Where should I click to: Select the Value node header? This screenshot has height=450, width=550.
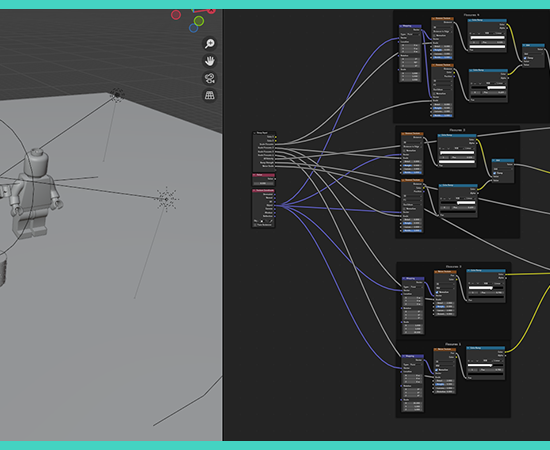tap(263, 175)
